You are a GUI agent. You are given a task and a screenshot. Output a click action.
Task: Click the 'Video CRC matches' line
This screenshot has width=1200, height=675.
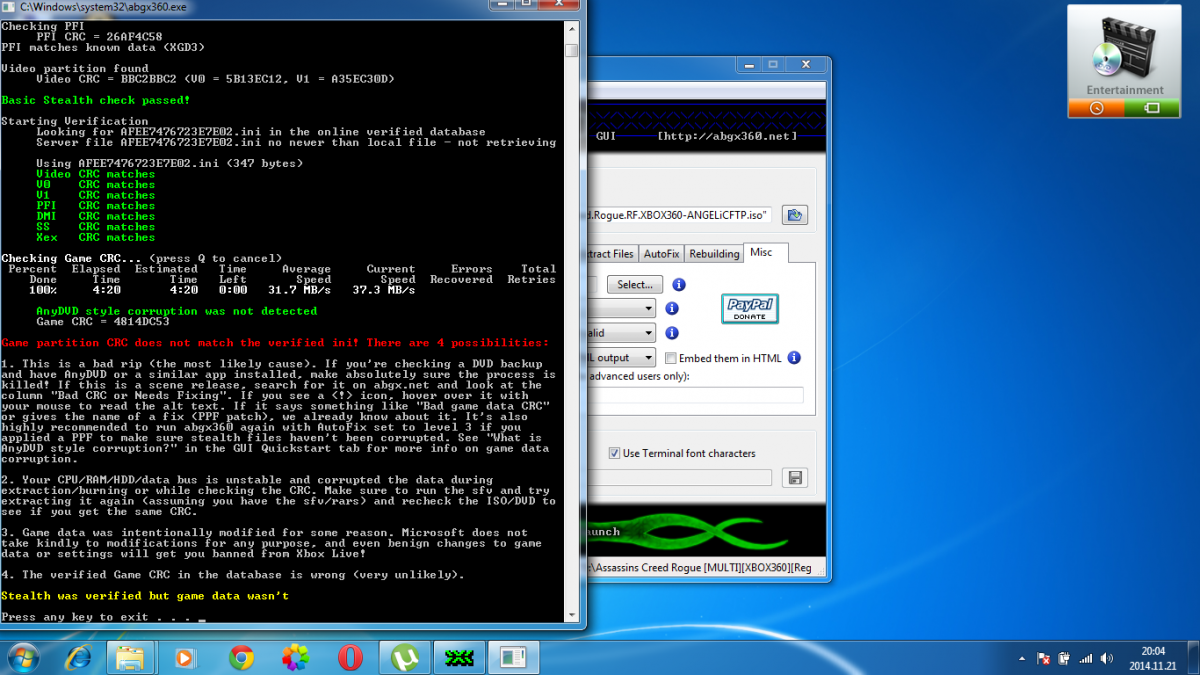[x=96, y=173]
